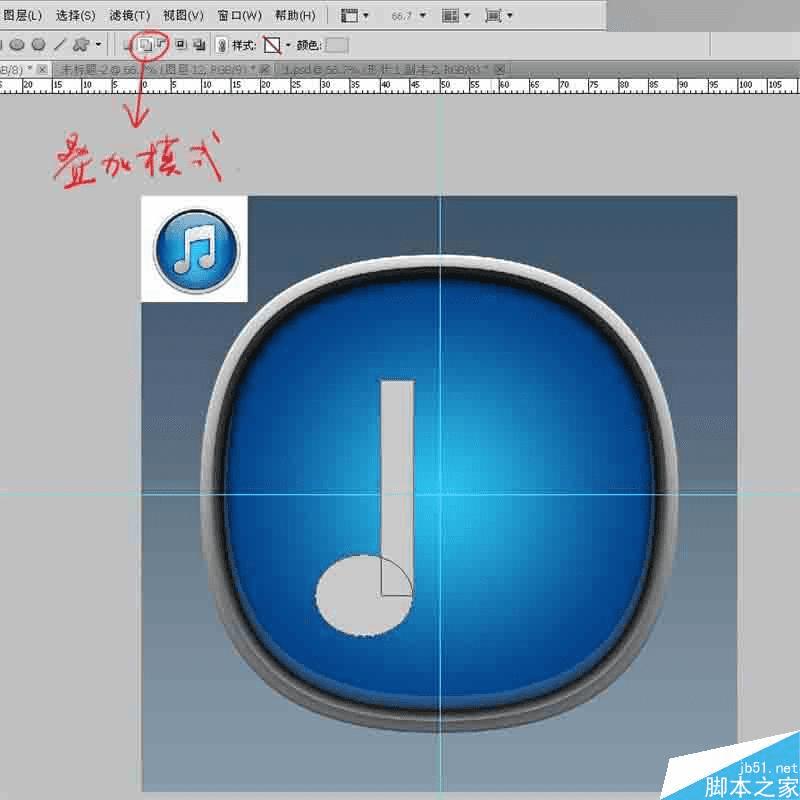Image resolution: width=800 pixels, height=800 pixels.
Task: Click the Exclude overlapping shape areas icon
Action: tap(200, 45)
